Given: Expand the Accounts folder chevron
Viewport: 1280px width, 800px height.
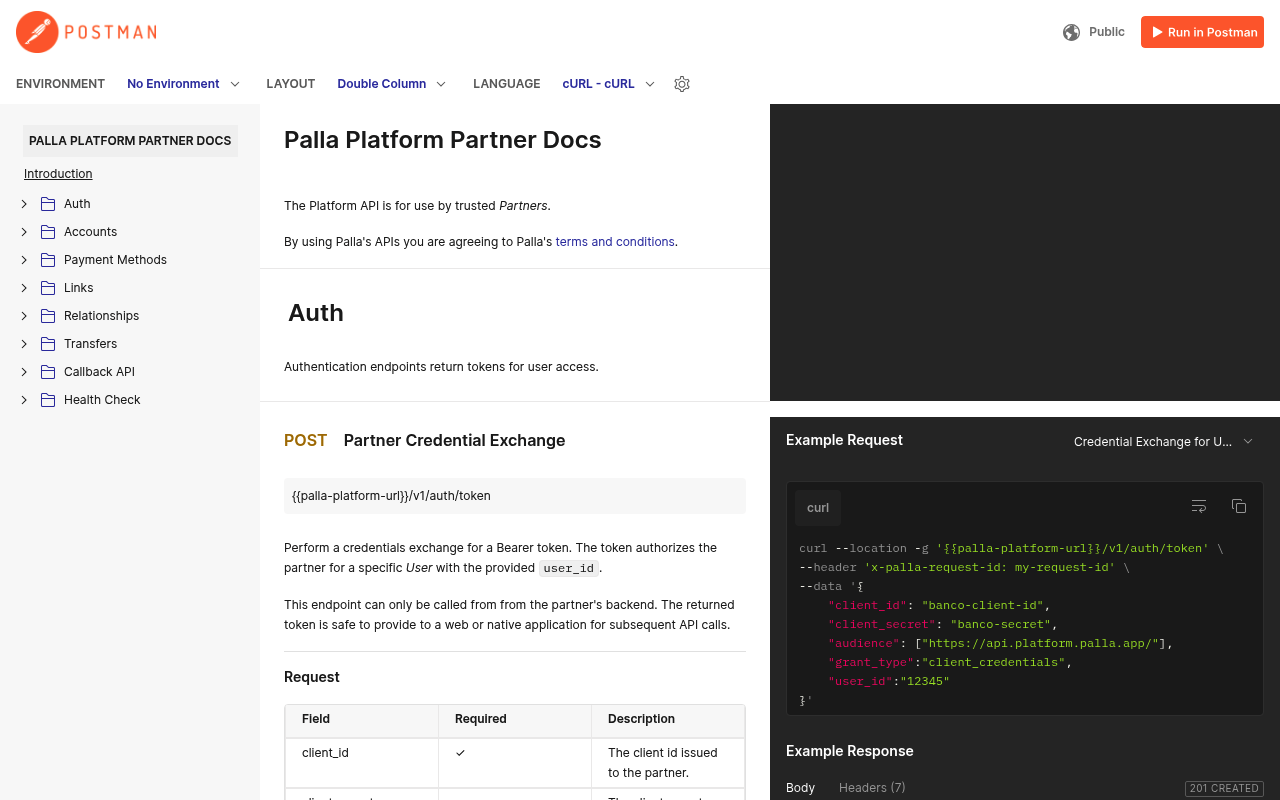Looking at the screenshot, I should pos(24,232).
